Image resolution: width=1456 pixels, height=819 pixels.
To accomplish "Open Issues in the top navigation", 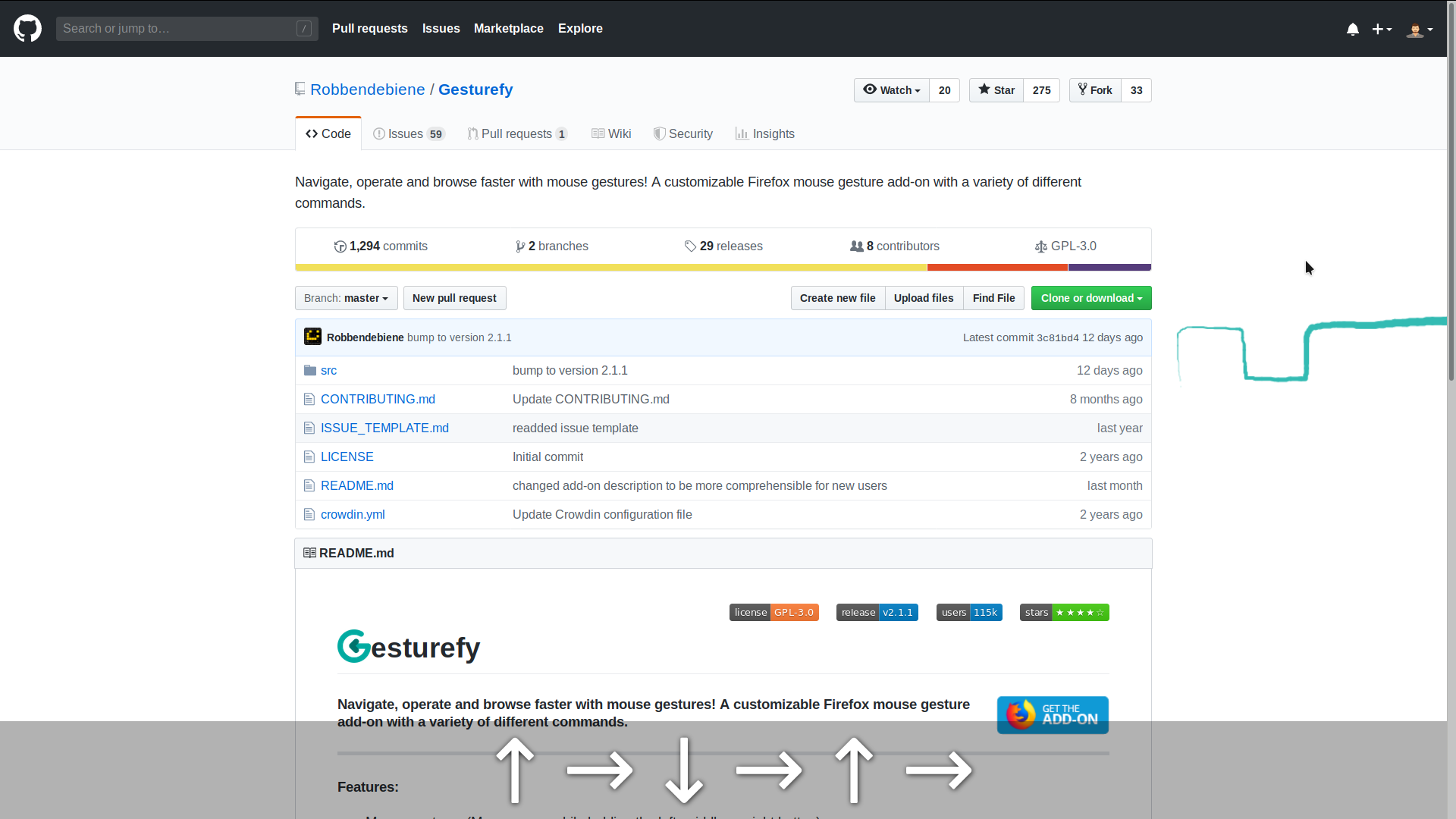I will [x=441, y=29].
